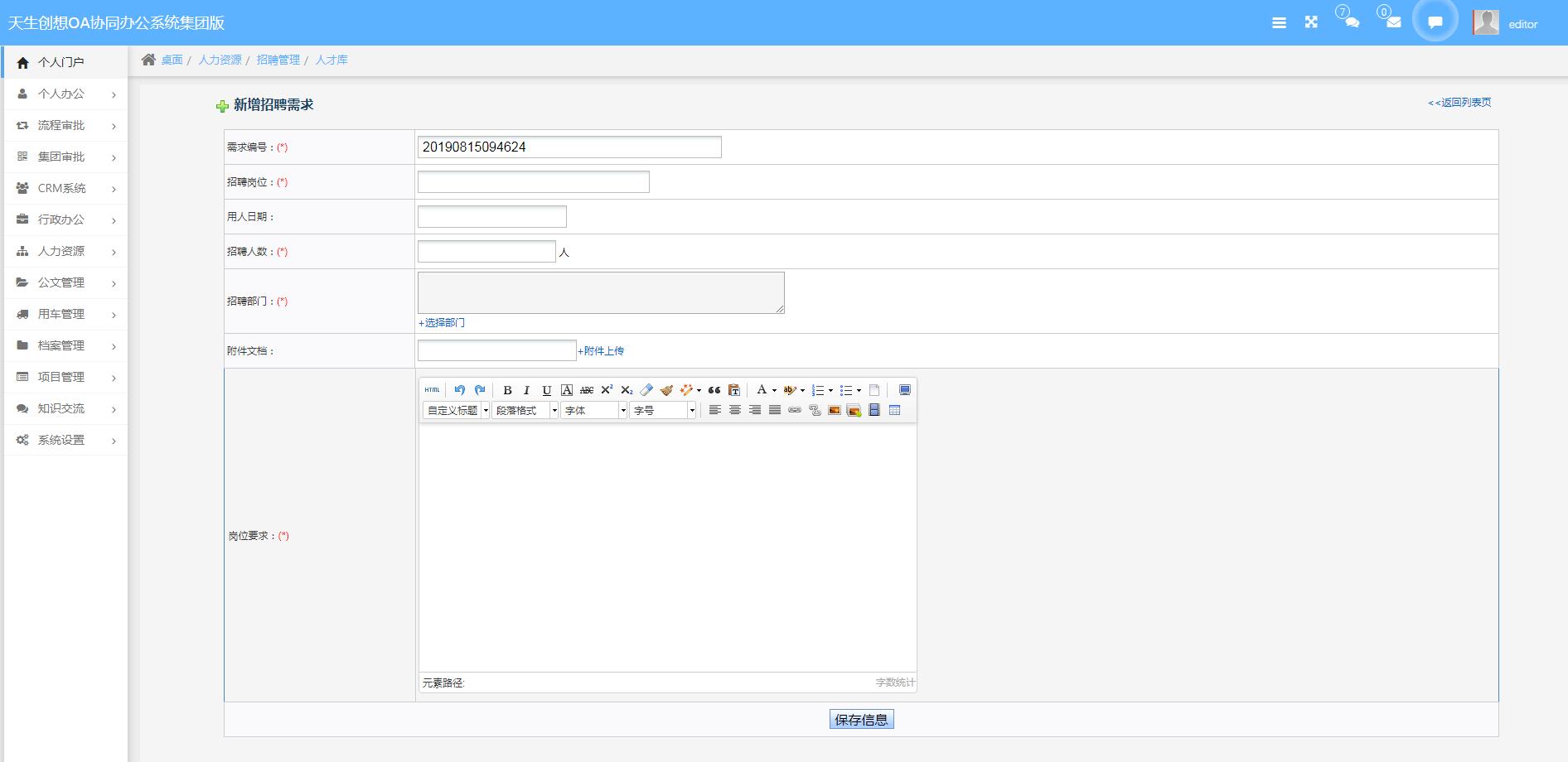Expand the 人力资源 sidebar menu
Image resolution: width=1568 pixels, height=762 pixels.
[65, 251]
